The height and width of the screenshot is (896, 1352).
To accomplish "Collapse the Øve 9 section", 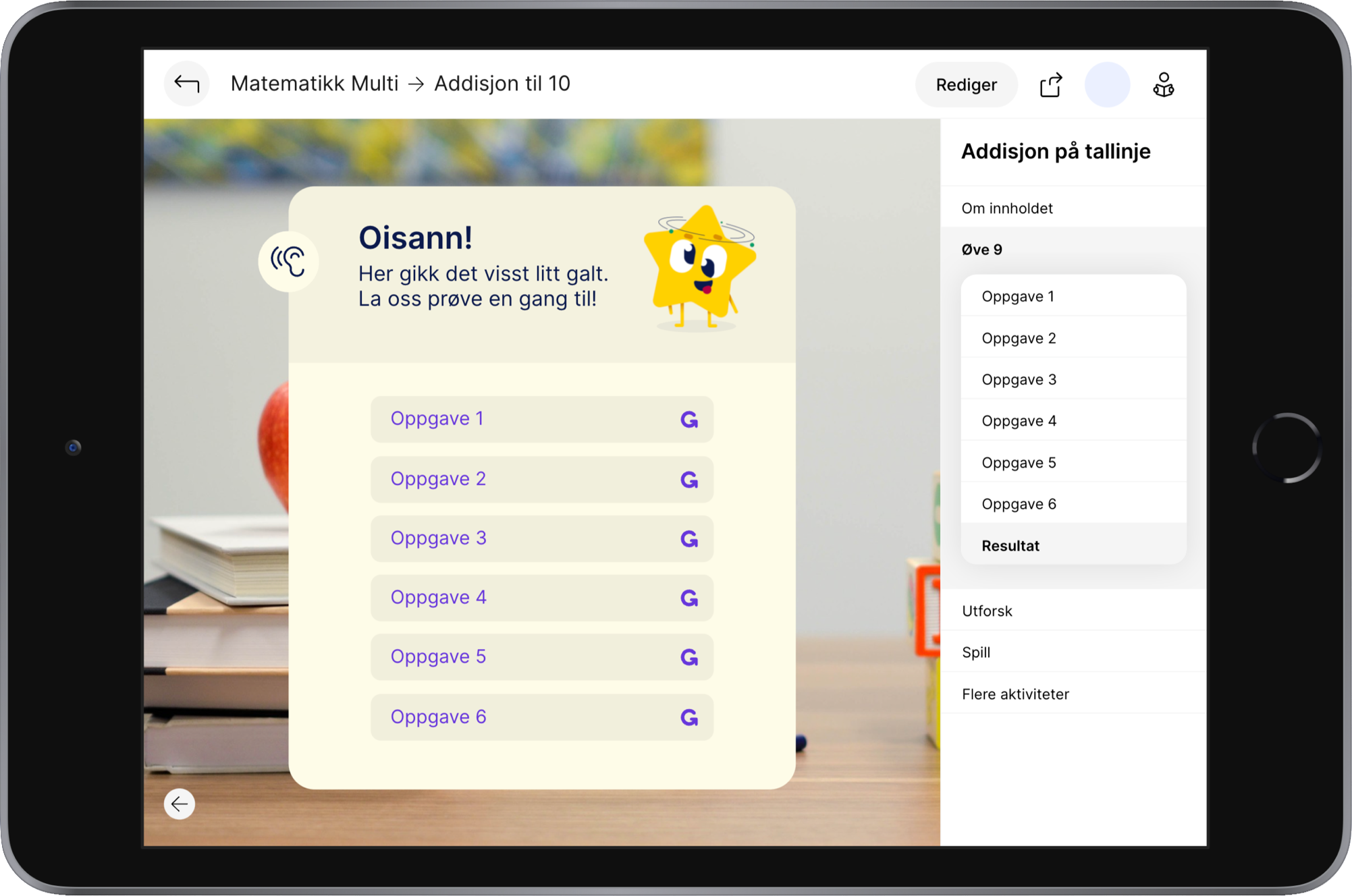I will pyautogui.click(x=982, y=250).
